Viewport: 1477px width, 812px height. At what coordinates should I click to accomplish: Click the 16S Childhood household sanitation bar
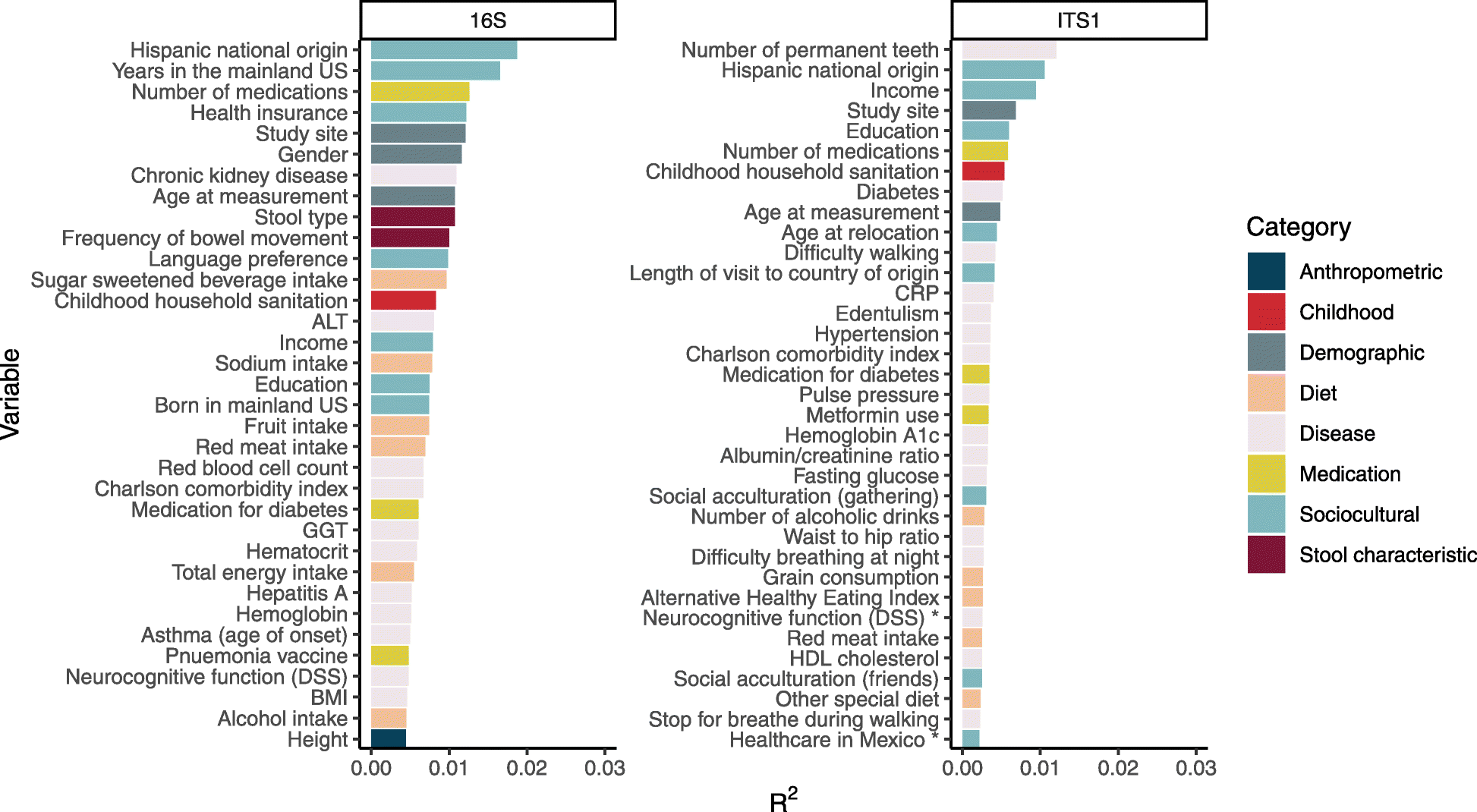coord(404,301)
